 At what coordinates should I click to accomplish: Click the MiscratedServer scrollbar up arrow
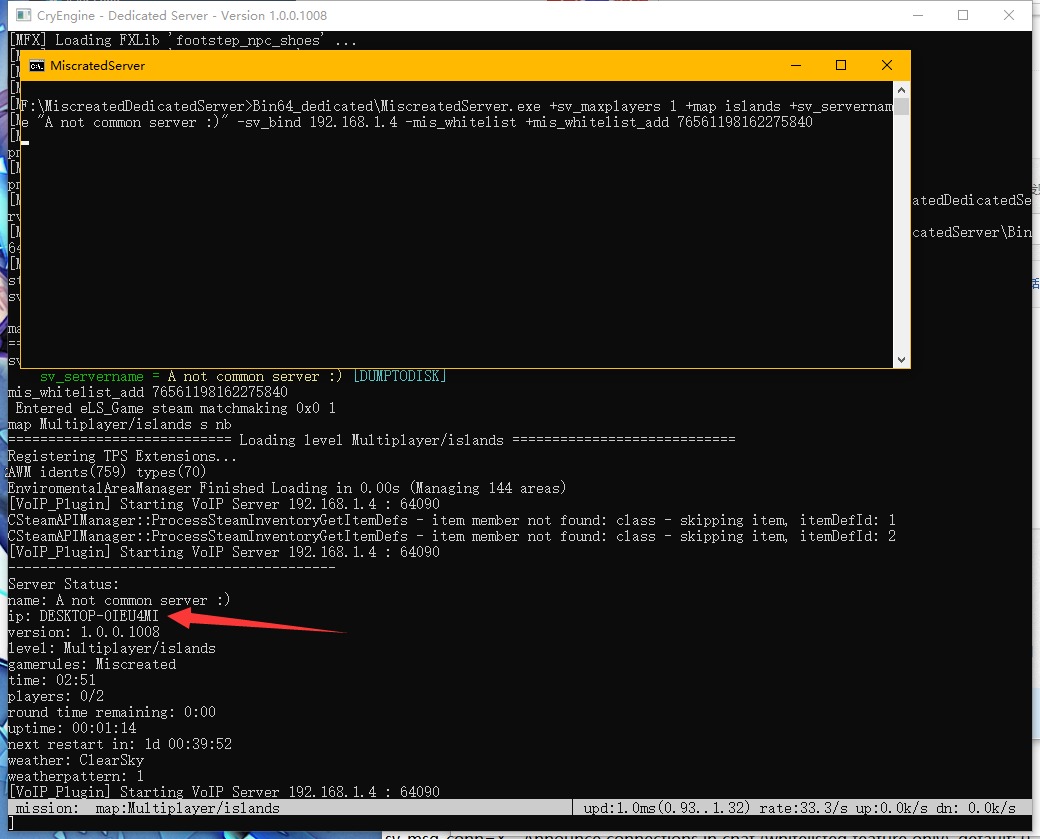coord(901,90)
